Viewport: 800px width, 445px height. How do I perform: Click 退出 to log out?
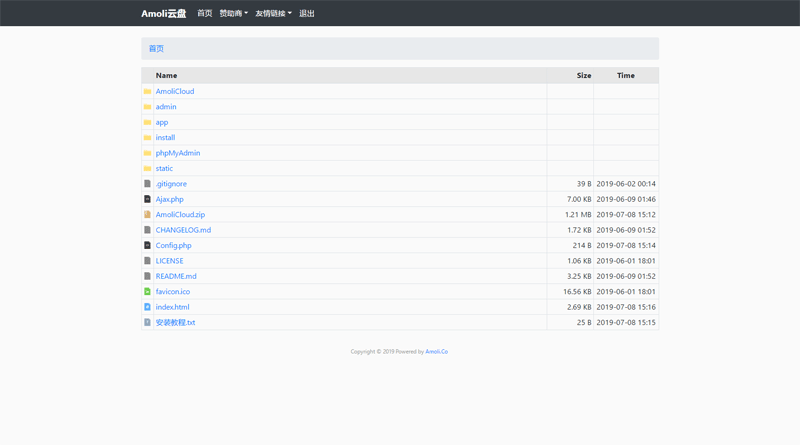pyautogui.click(x=307, y=13)
